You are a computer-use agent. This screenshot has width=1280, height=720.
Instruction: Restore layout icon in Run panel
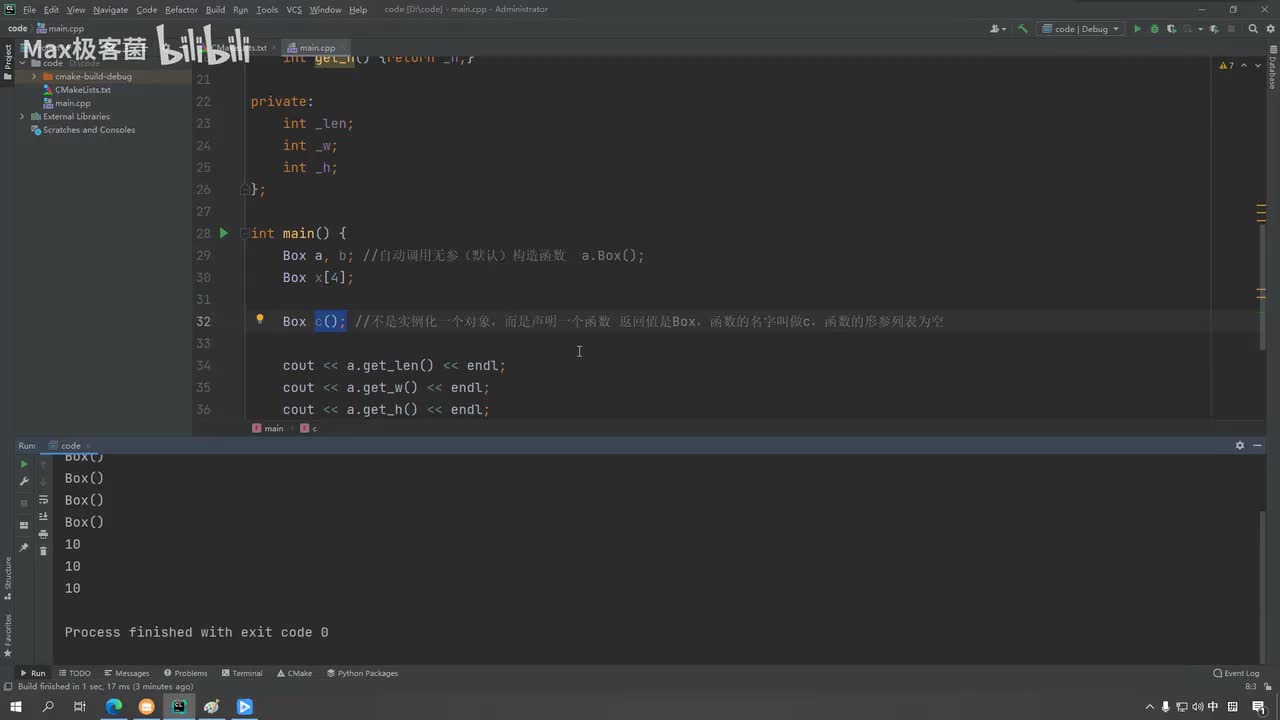25,525
